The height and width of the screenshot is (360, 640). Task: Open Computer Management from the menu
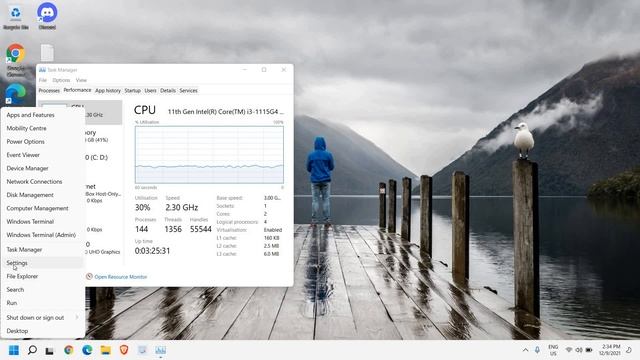click(42, 208)
